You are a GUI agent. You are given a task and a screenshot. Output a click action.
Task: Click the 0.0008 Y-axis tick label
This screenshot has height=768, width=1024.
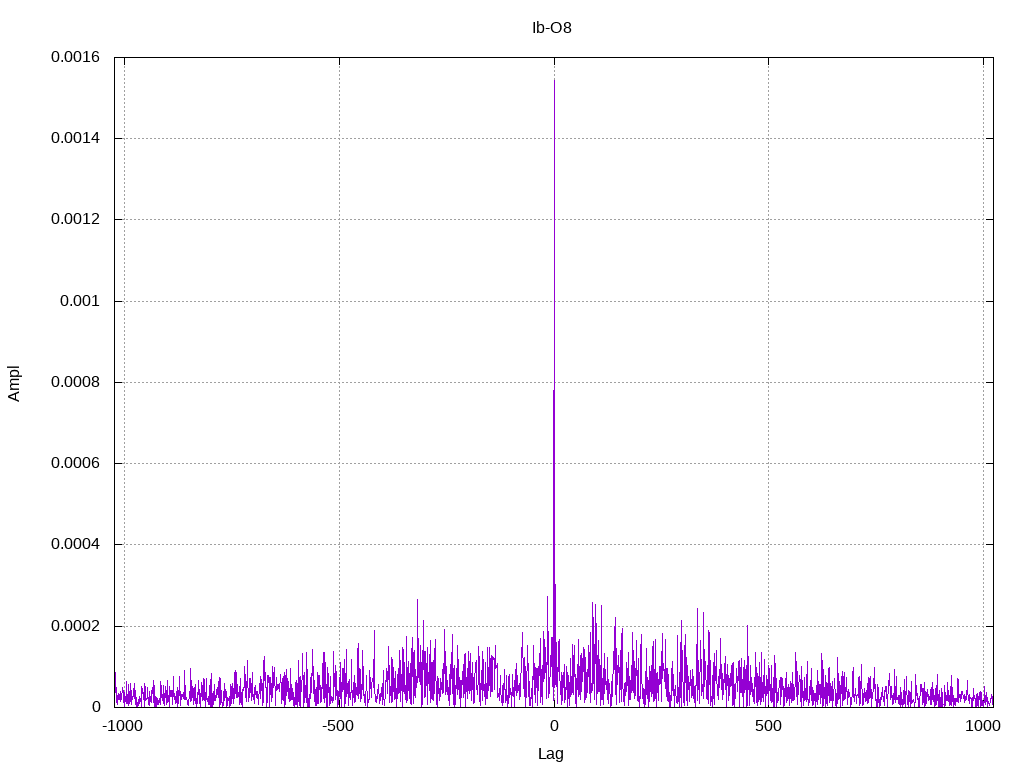(76, 382)
